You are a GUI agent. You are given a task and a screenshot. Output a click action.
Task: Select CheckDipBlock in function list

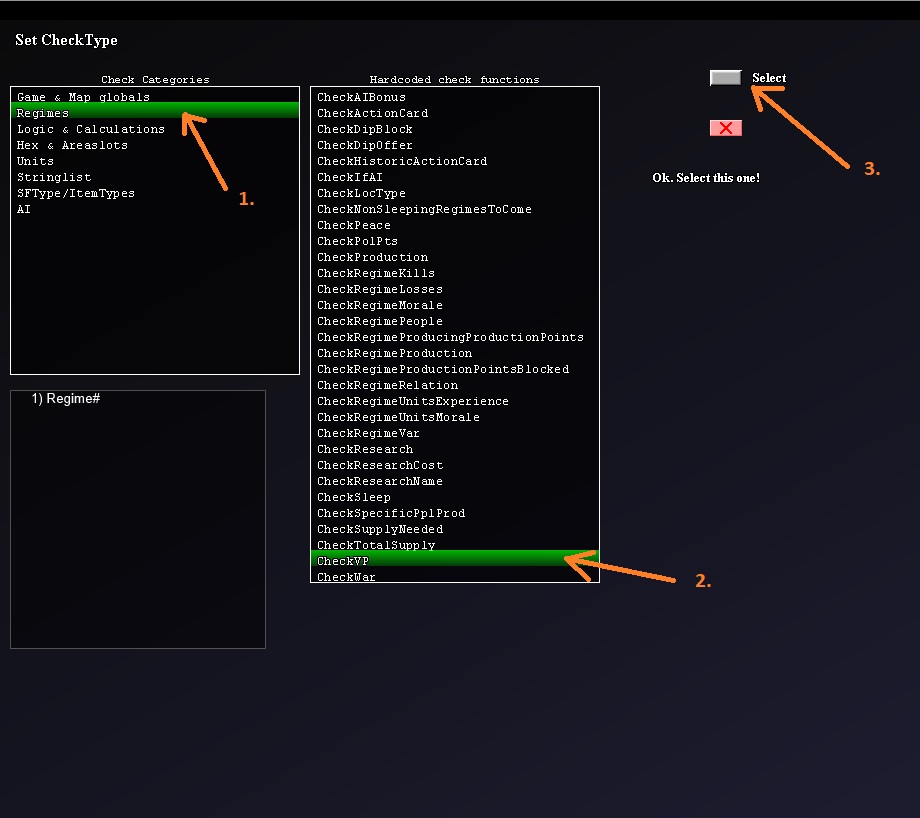455,129
